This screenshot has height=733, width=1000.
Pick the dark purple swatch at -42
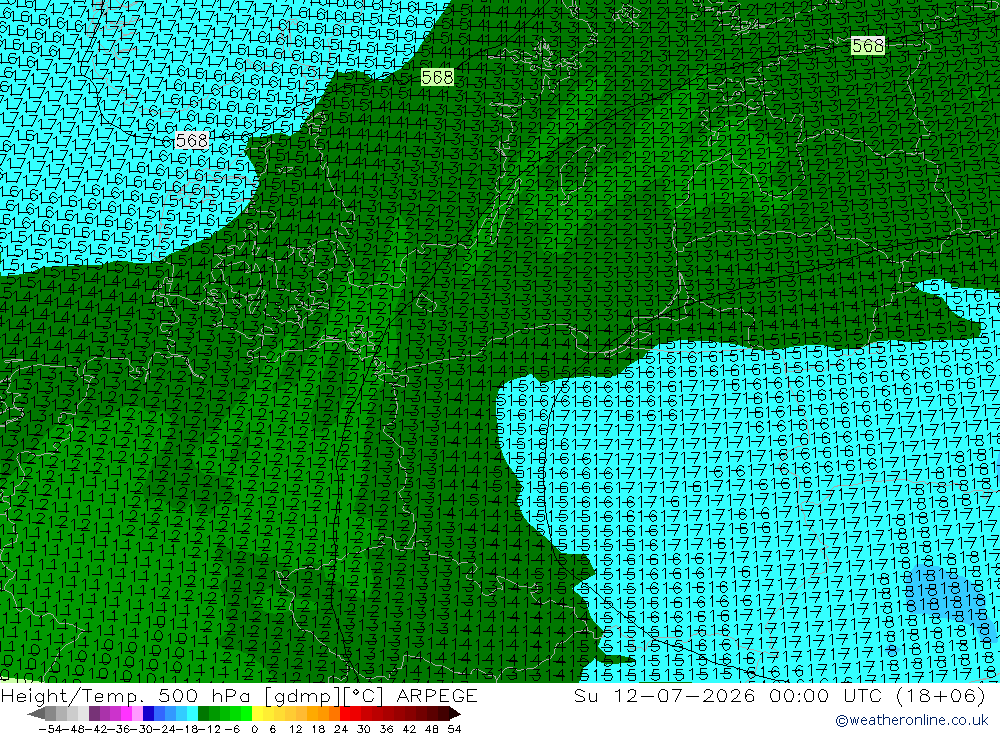94,713
